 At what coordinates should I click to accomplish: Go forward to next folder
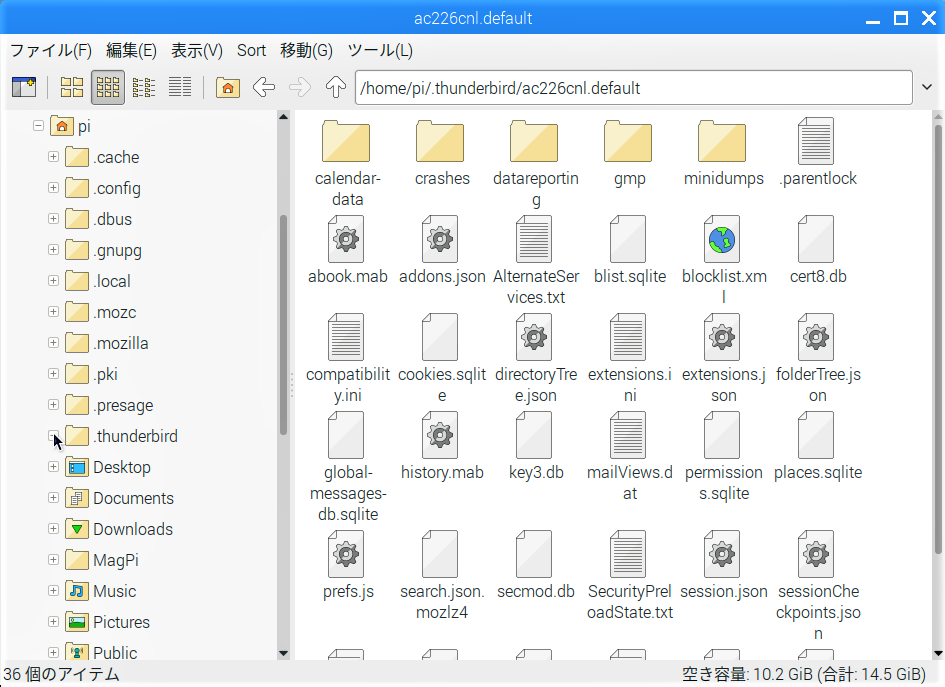click(300, 87)
